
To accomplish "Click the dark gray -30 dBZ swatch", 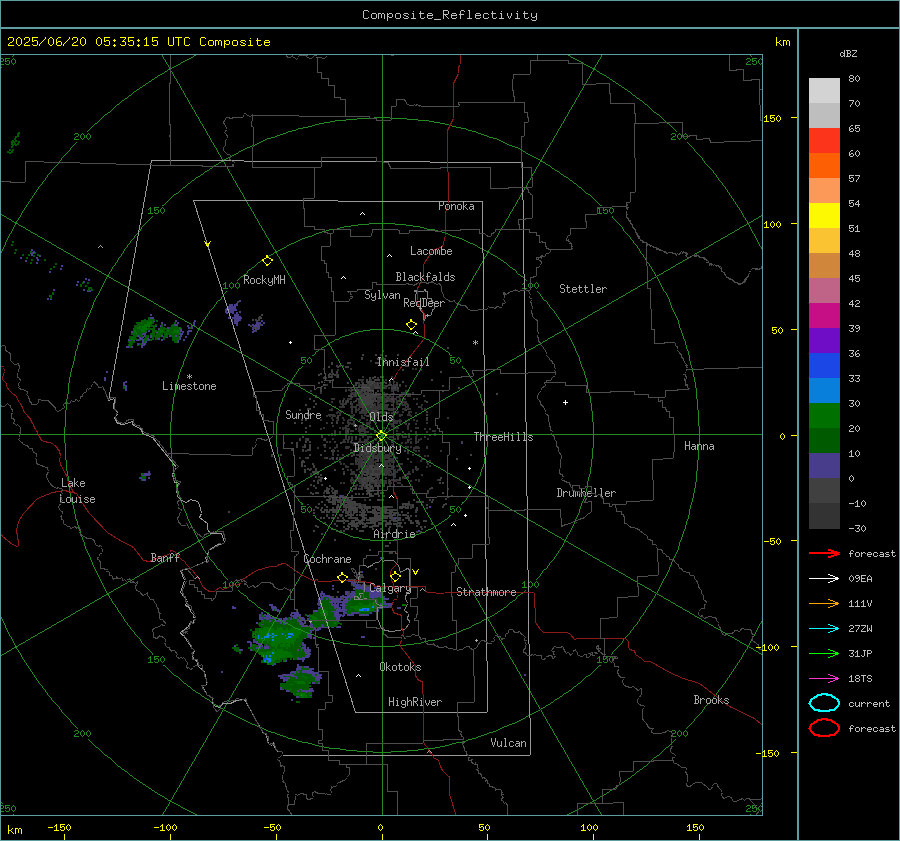I will 824,516.
